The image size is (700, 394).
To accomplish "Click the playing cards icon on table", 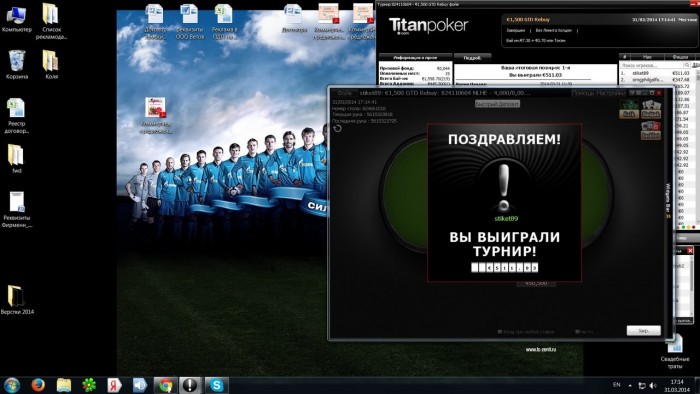I will [650, 109].
